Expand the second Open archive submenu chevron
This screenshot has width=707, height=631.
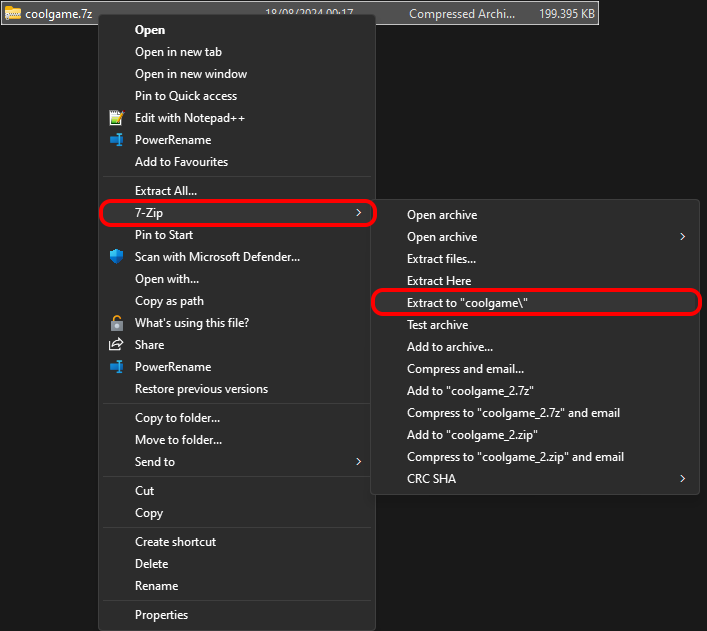point(683,237)
